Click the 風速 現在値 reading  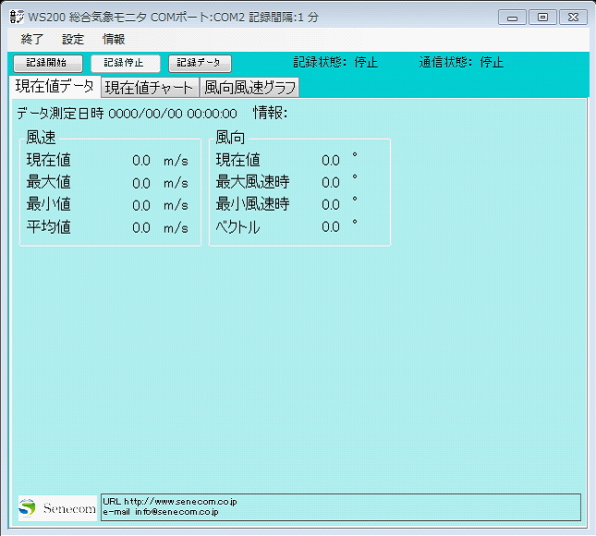click(141, 160)
